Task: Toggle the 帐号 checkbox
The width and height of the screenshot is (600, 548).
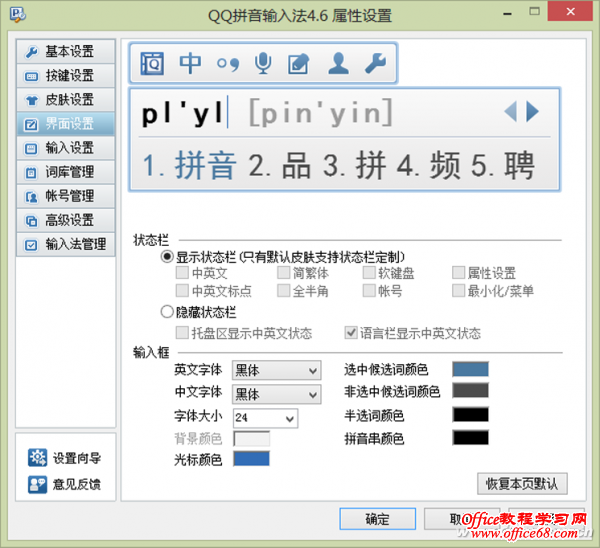Action: point(369,291)
